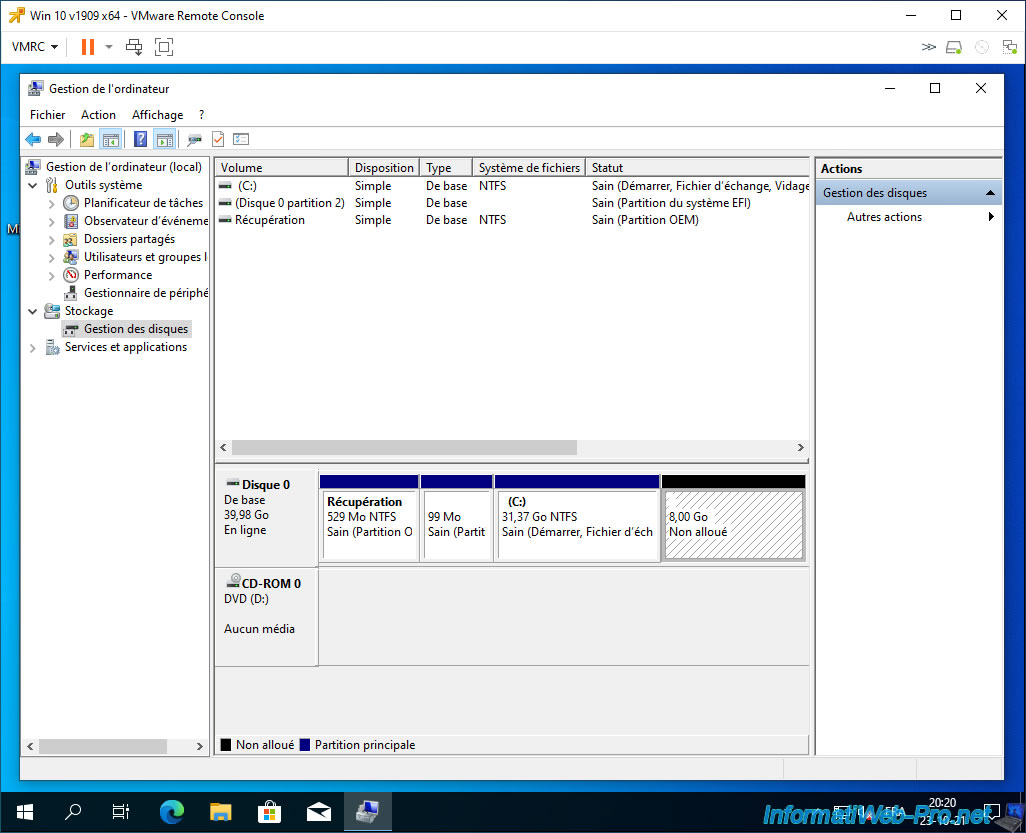Screen dimensions: 1026x833
Task: Enter VMRC full screen mode
Action: coord(164,47)
